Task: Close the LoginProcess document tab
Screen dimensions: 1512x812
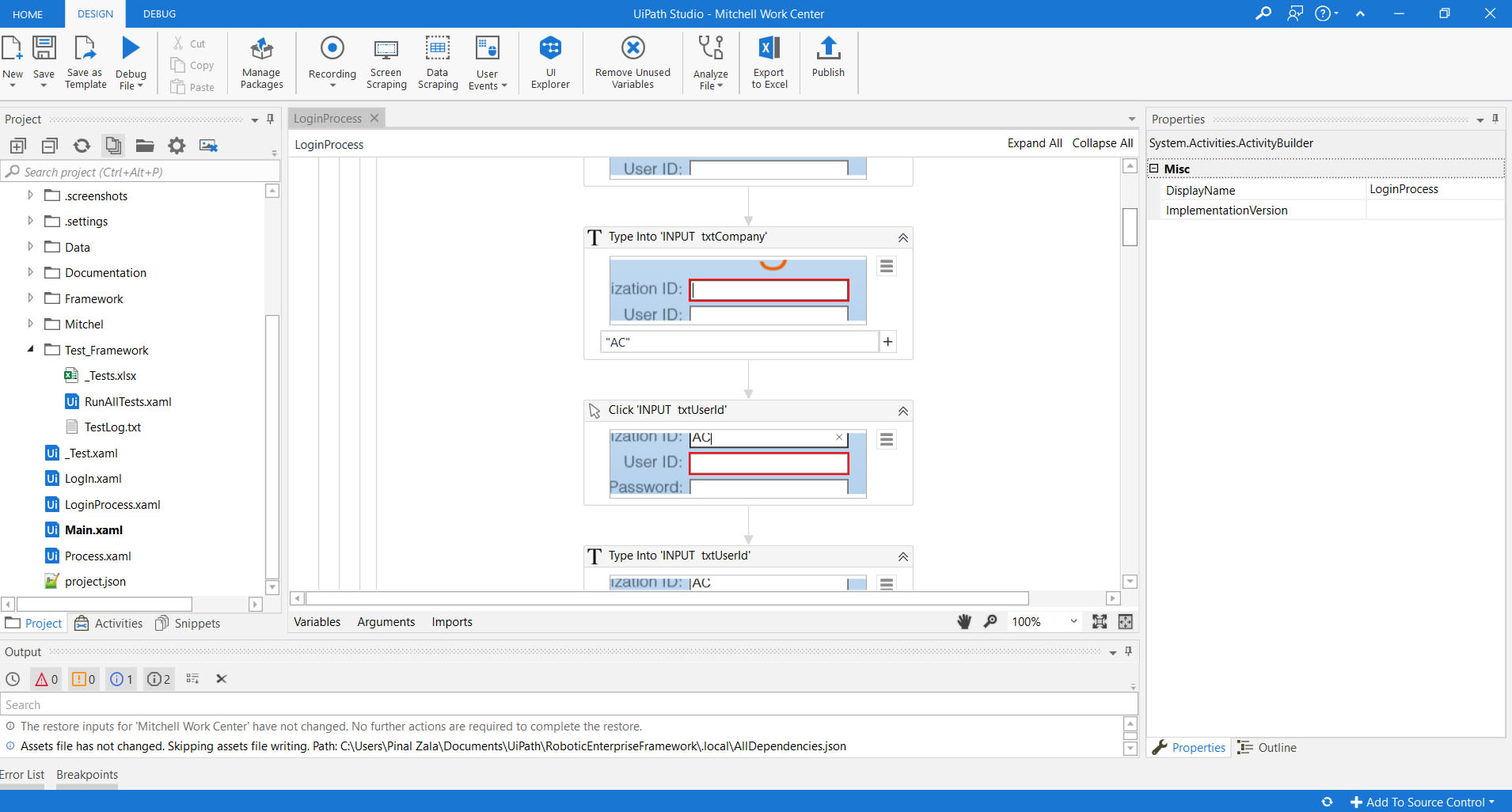Action: (x=374, y=118)
